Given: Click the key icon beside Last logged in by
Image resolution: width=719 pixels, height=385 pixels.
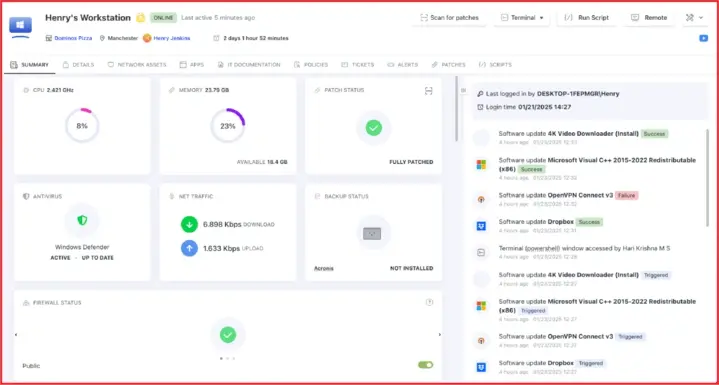Looking at the screenshot, I should tap(480, 94).
